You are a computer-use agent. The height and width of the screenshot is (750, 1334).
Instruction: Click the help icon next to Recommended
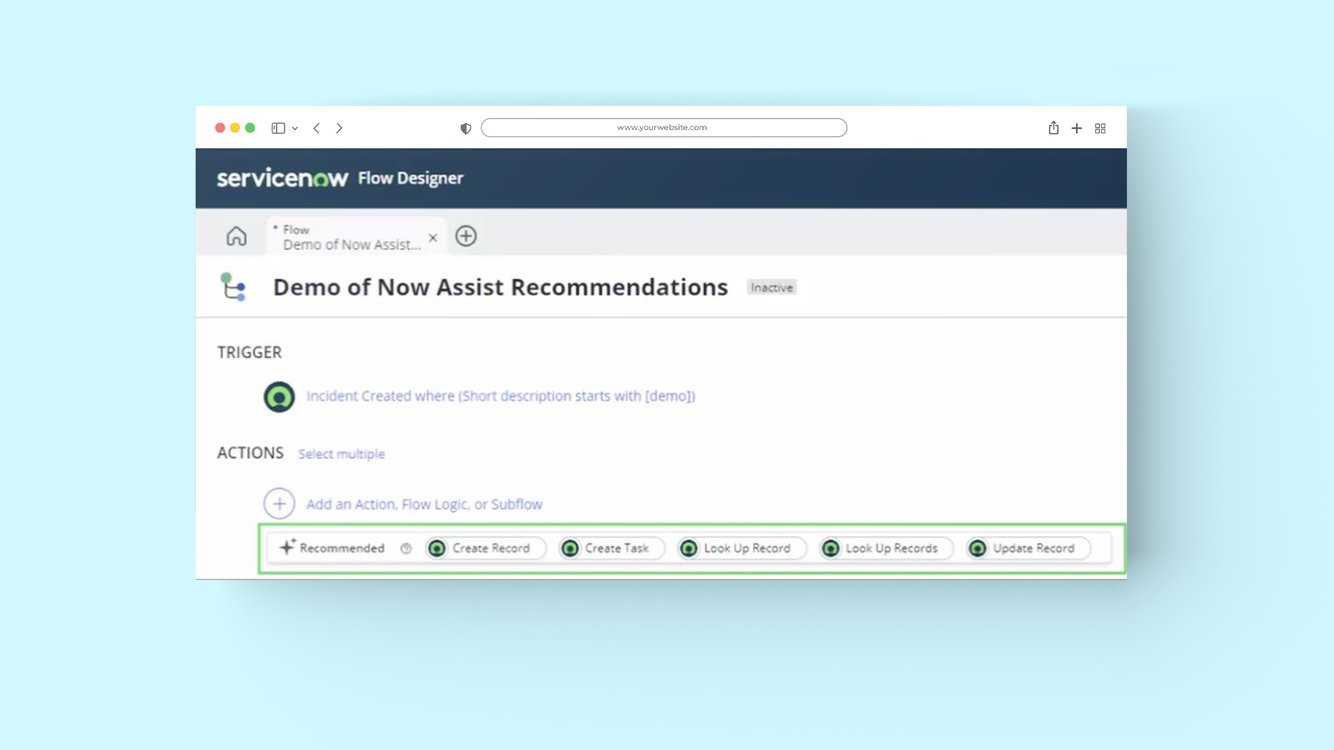coord(406,548)
